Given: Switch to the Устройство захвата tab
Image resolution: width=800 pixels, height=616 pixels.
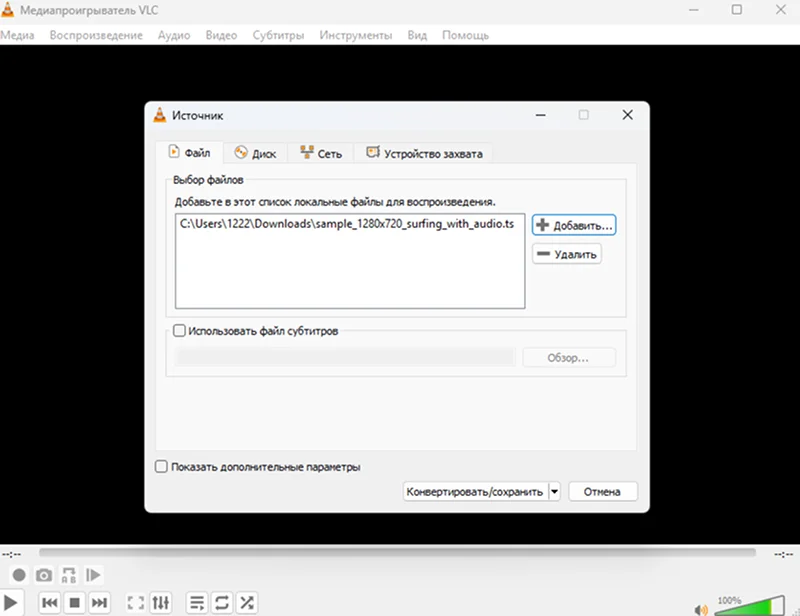Looking at the screenshot, I should pos(423,153).
